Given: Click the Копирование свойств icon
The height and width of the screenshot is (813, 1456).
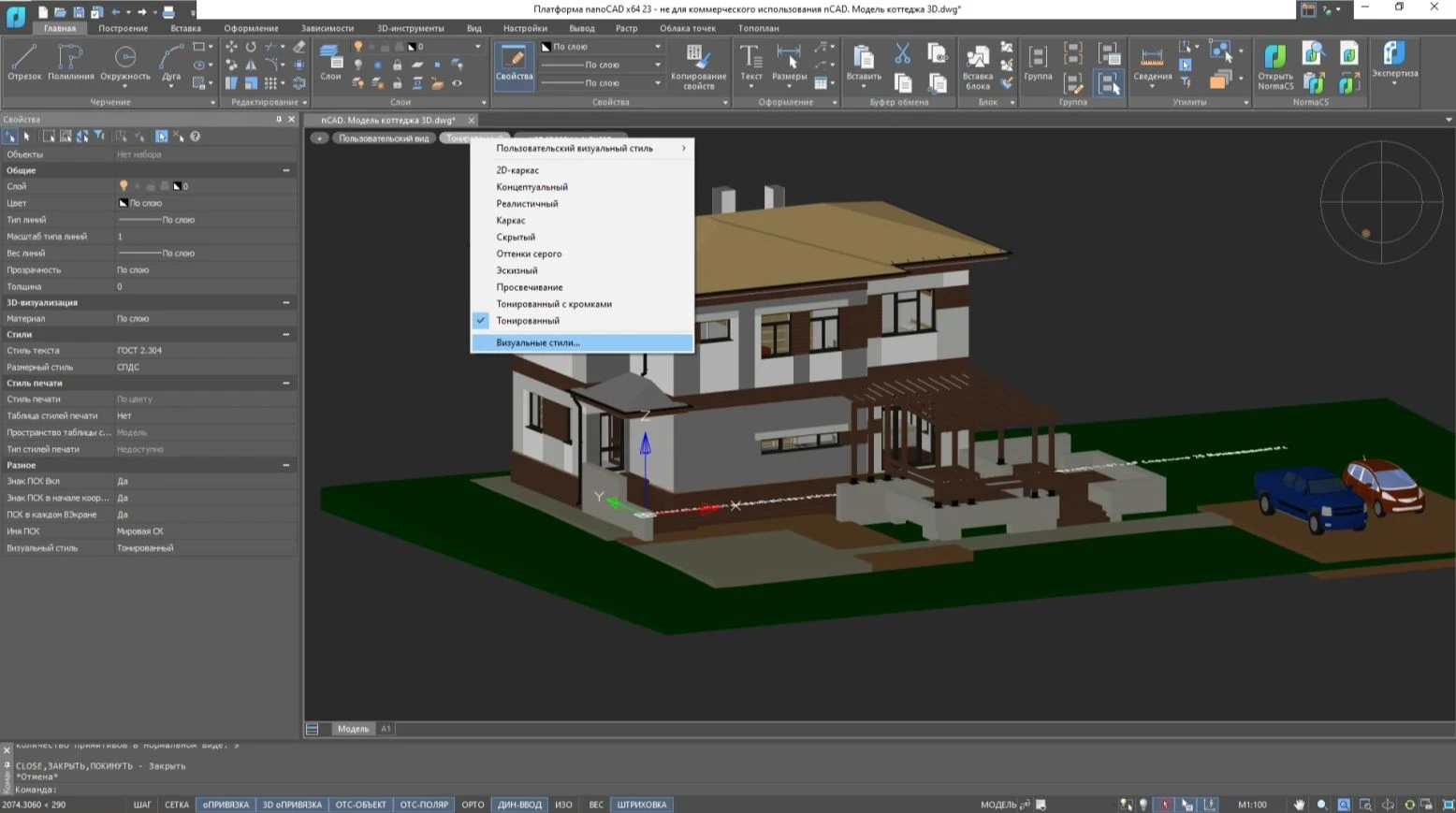Looking at the screenshot, I should [x=698, y=66].
